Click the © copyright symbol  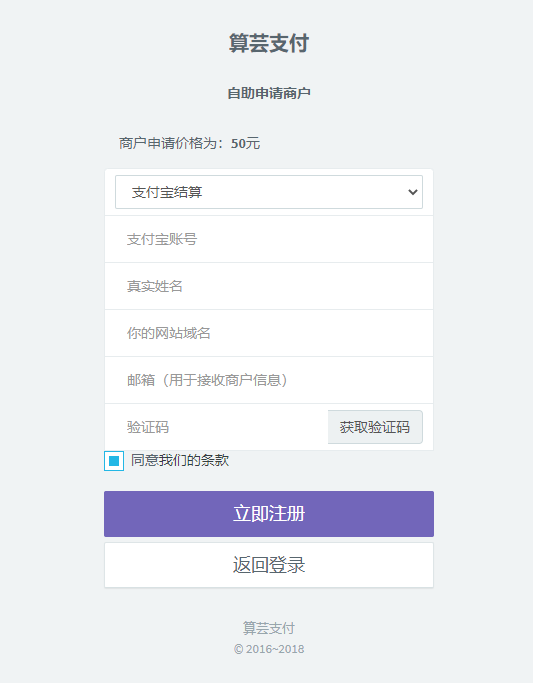(x=239, y=649)
